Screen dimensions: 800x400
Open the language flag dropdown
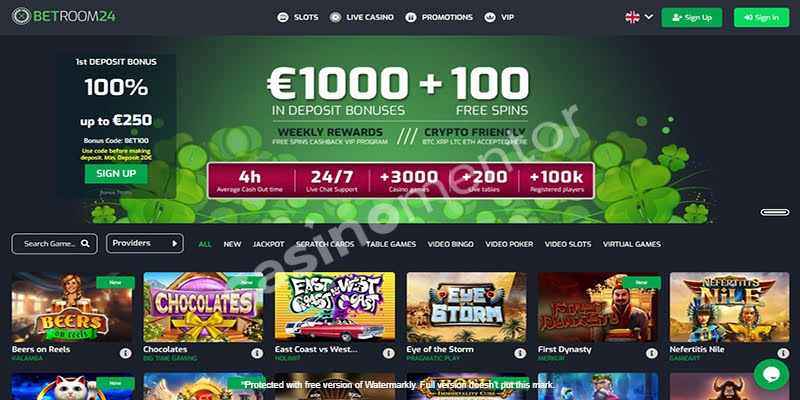(639, 17)
